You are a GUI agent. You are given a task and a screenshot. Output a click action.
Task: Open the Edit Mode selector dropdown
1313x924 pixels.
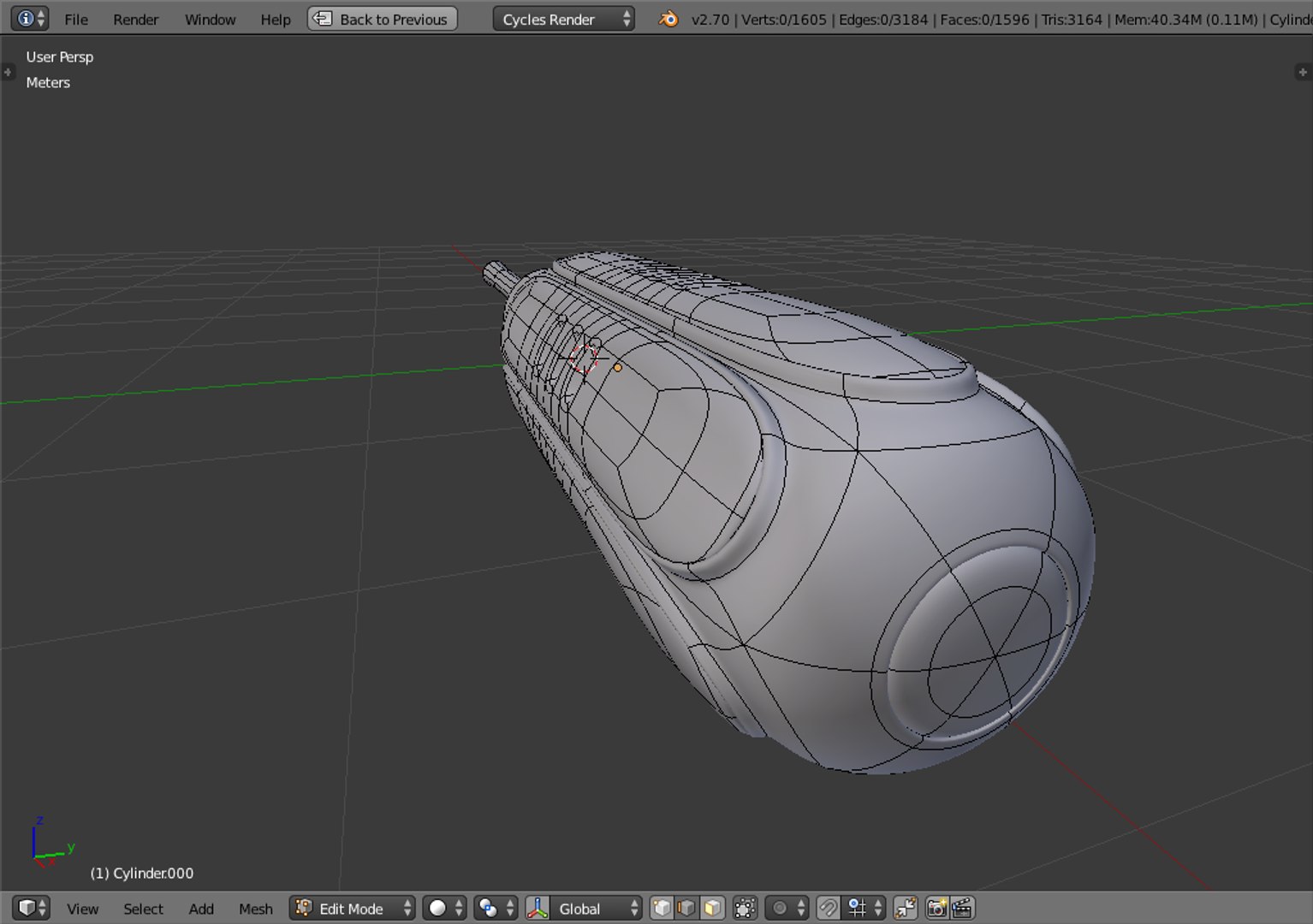pos(352,908)
